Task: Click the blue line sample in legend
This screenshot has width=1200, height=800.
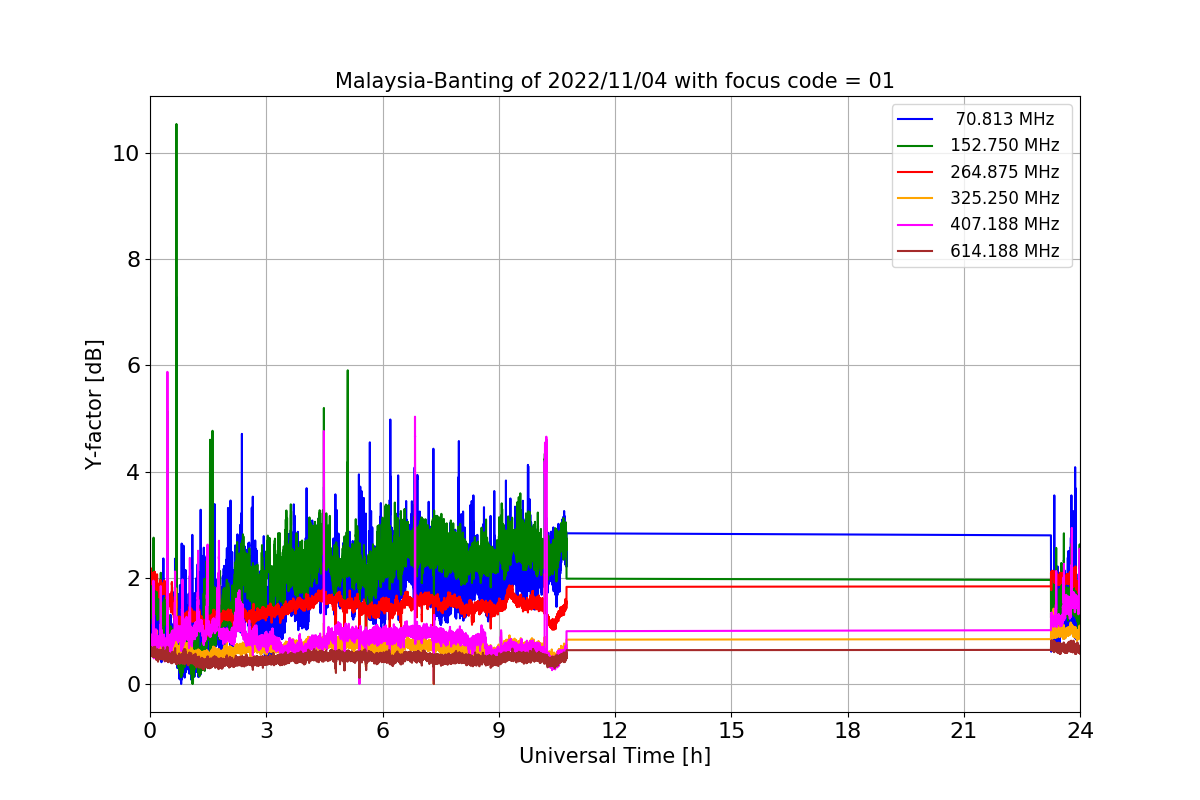Action: pos(915,119)
